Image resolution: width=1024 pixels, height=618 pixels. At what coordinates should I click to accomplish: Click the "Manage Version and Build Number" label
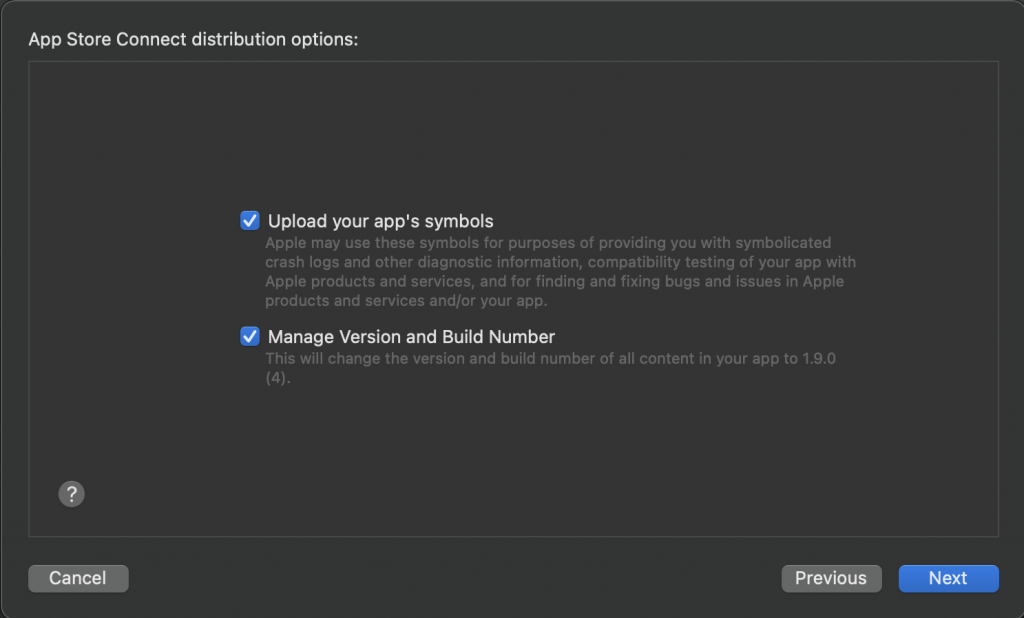pyautogui.click(x=411, y=337)
